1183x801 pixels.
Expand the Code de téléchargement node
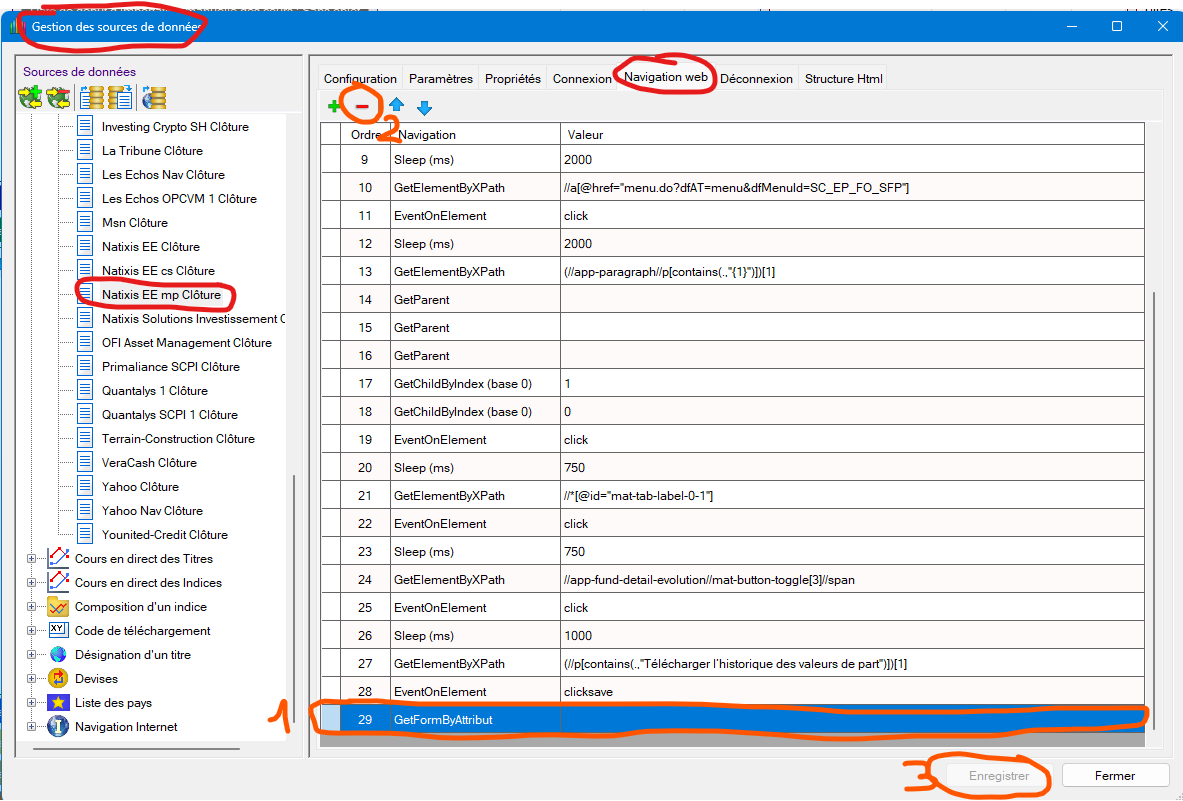point(31,631)
